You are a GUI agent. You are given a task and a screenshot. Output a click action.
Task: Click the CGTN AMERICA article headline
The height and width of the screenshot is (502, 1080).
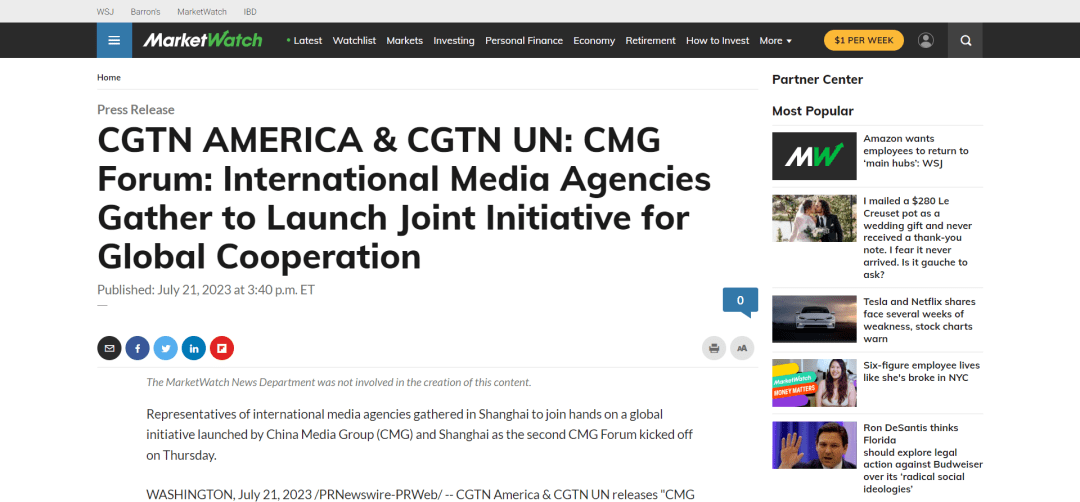coord(404,200)
